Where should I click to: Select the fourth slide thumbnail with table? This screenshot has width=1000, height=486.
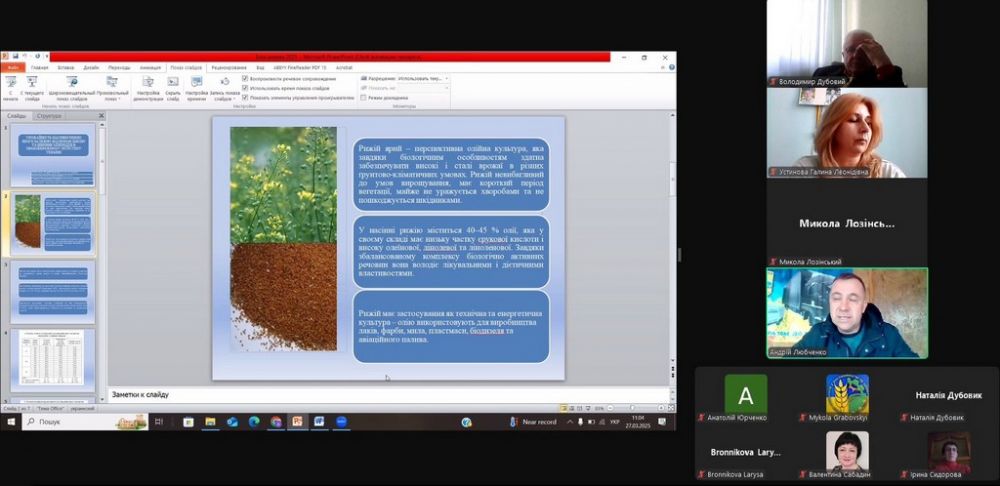pyautogui.click(x=53, y=358)
